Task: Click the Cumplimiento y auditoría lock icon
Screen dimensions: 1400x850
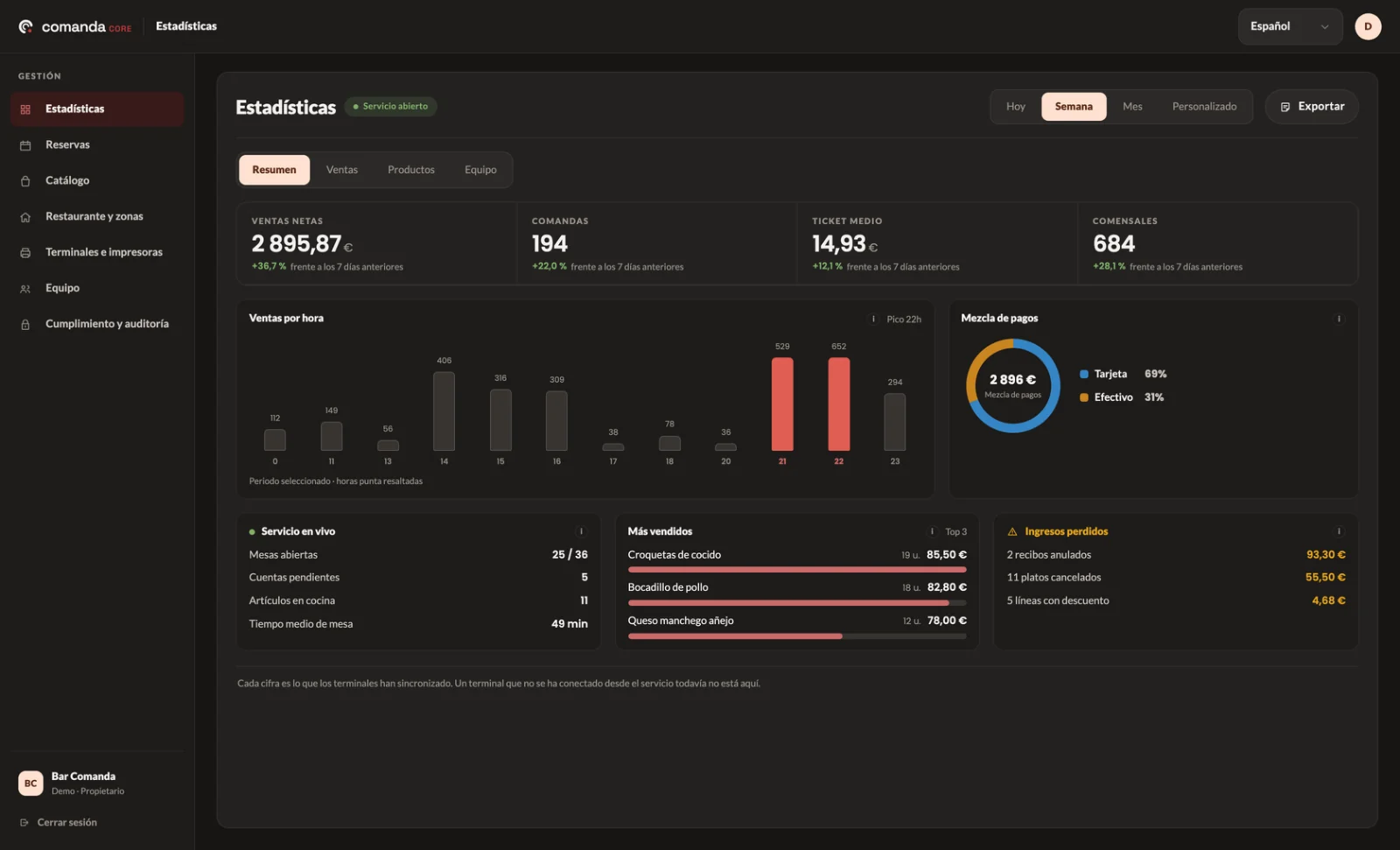Action: tap(25, 325)
